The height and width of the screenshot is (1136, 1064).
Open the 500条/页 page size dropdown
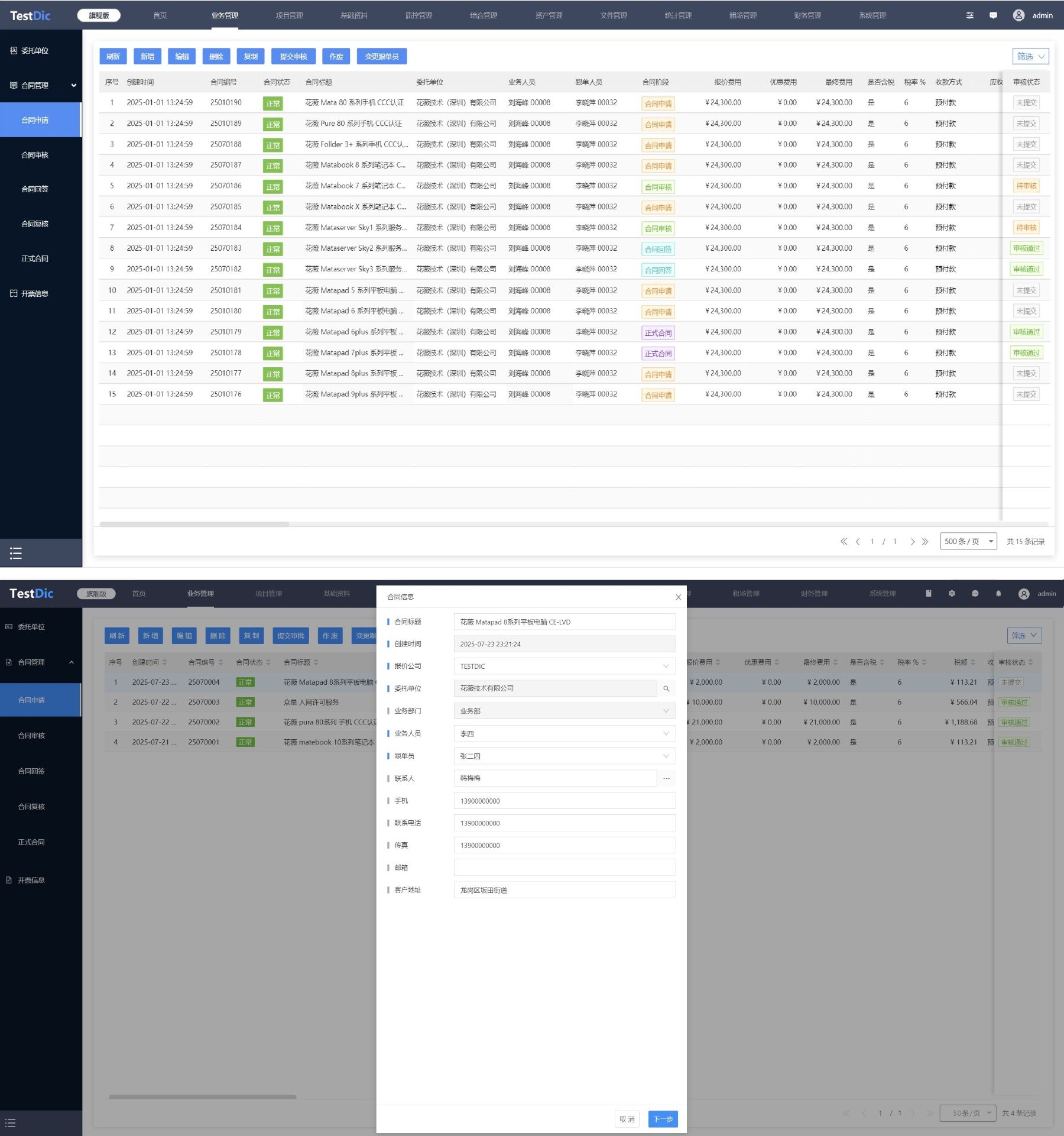pyautogui.click(x=968, y=541)
